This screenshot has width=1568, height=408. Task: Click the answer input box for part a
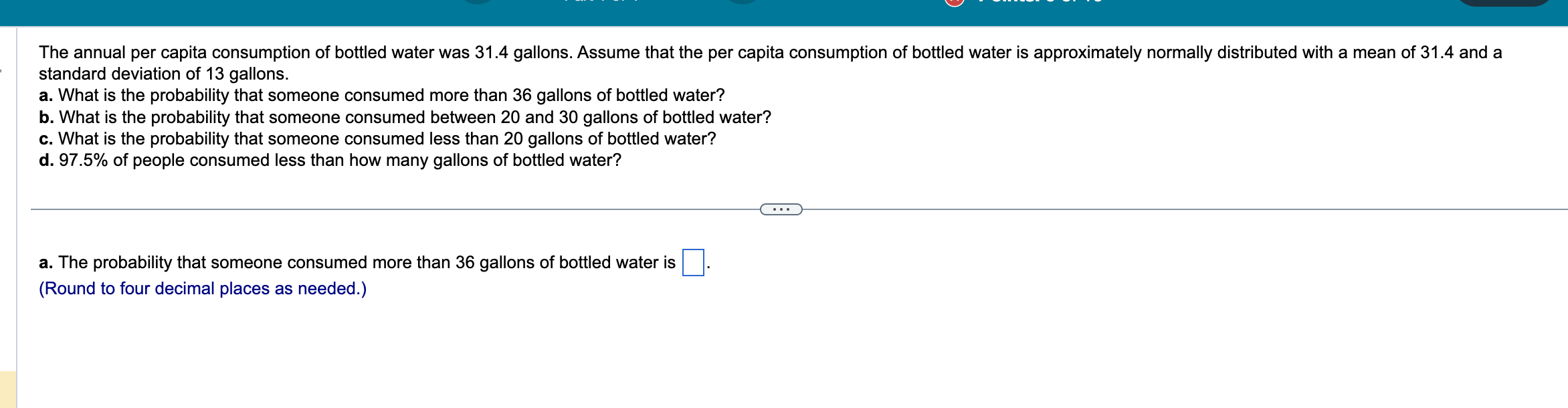[692, 262]
